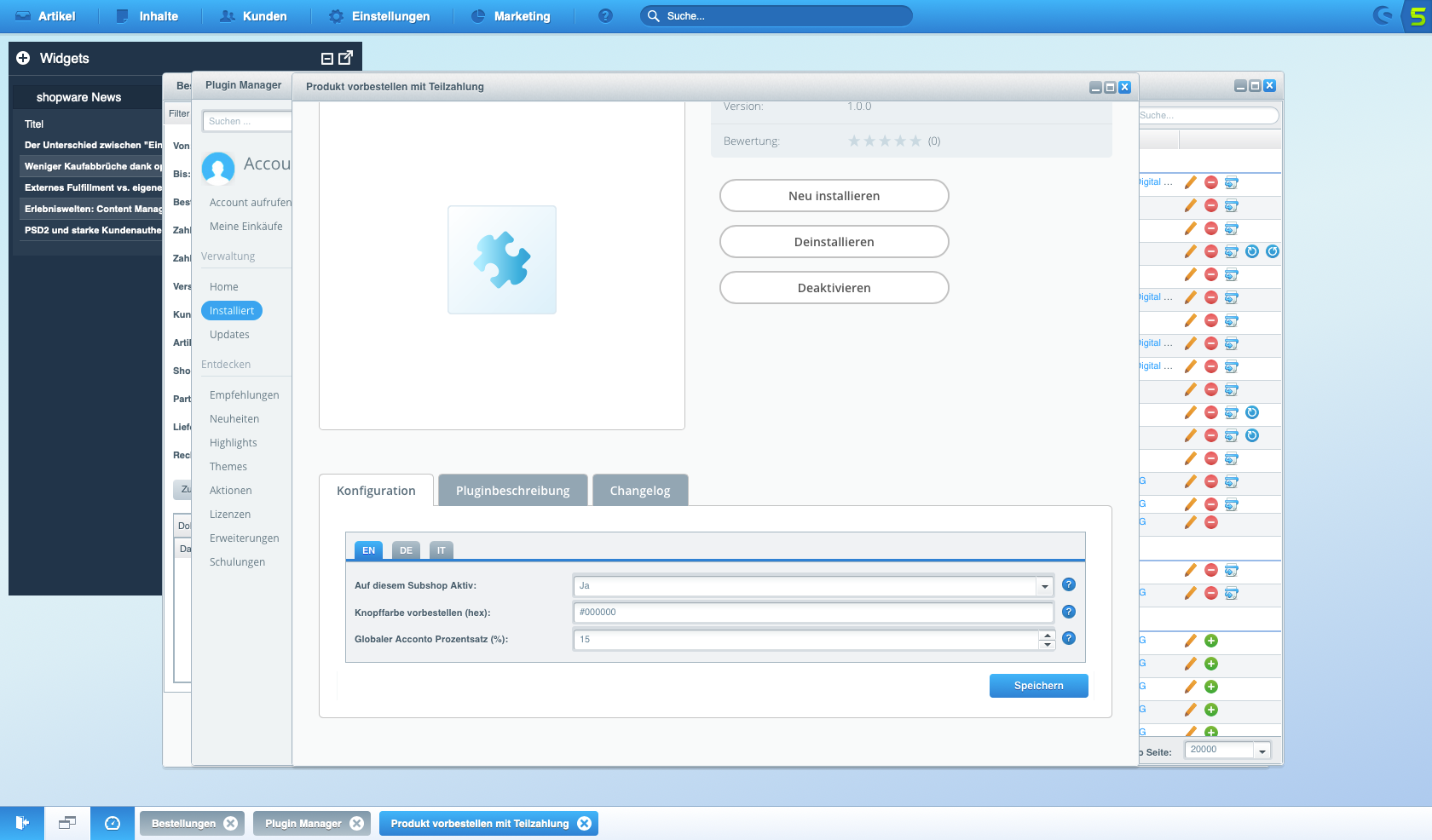Open news item 'Erlebniswelten: Content Manag'

tap(93, 209)
